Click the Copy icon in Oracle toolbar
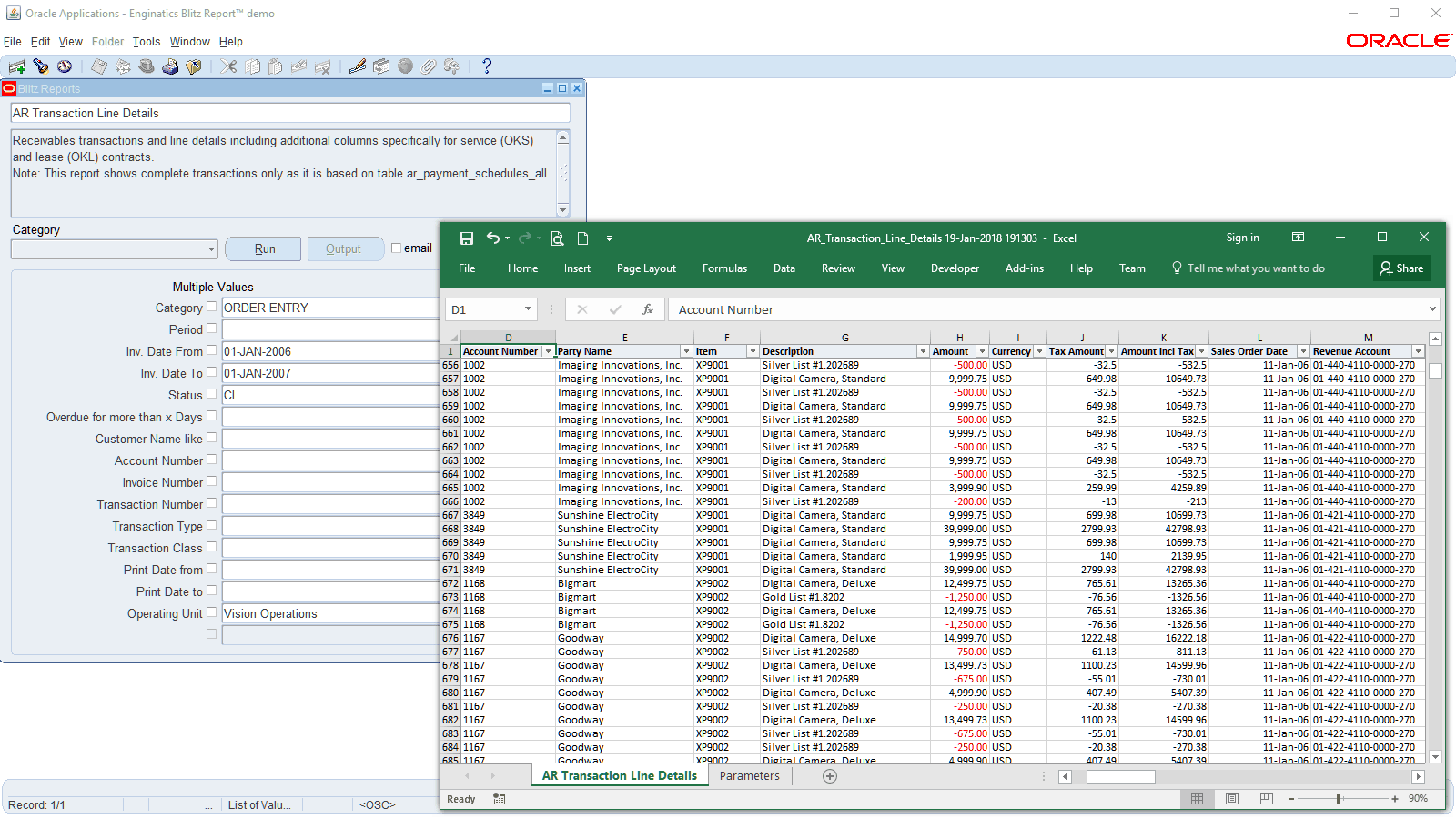The image size is (1456, 819). (252, 66)
